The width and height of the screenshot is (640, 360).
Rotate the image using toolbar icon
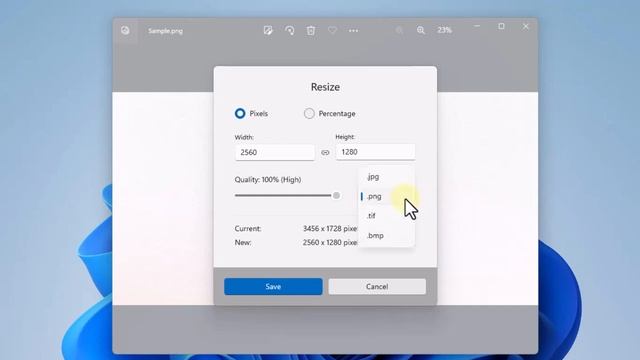point(289,30)
